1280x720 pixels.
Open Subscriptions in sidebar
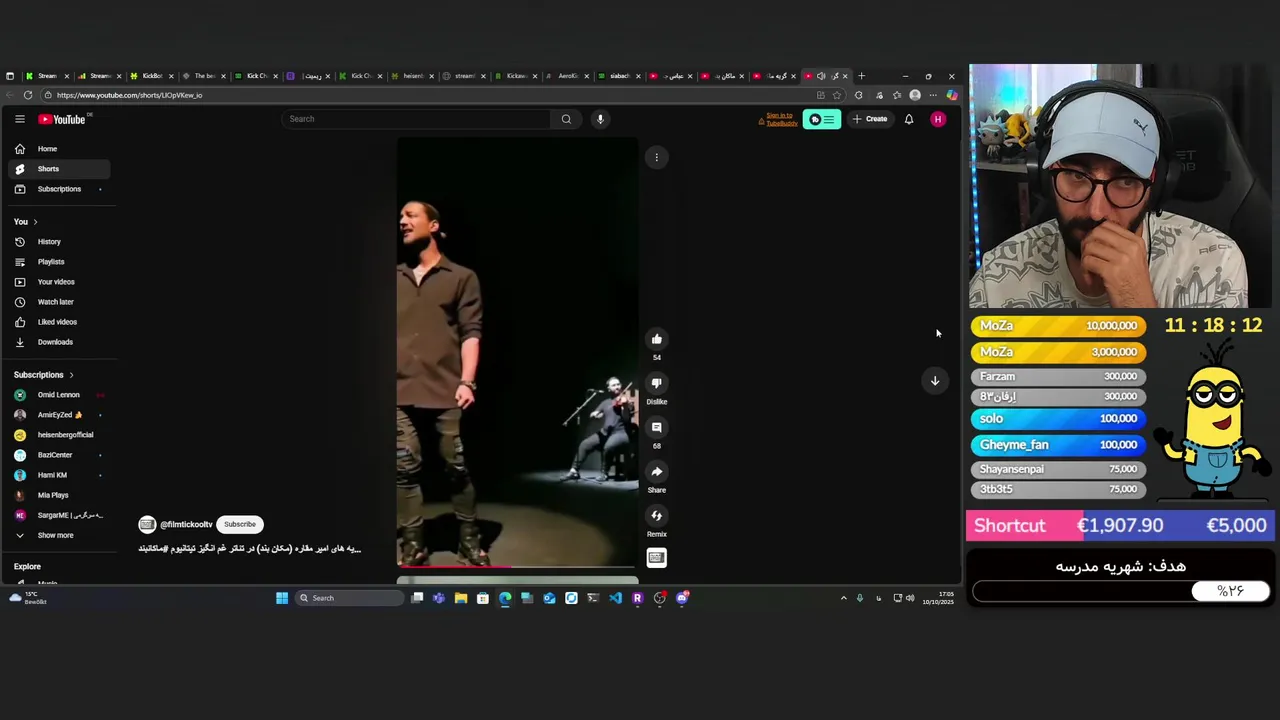tap(59, 189)
